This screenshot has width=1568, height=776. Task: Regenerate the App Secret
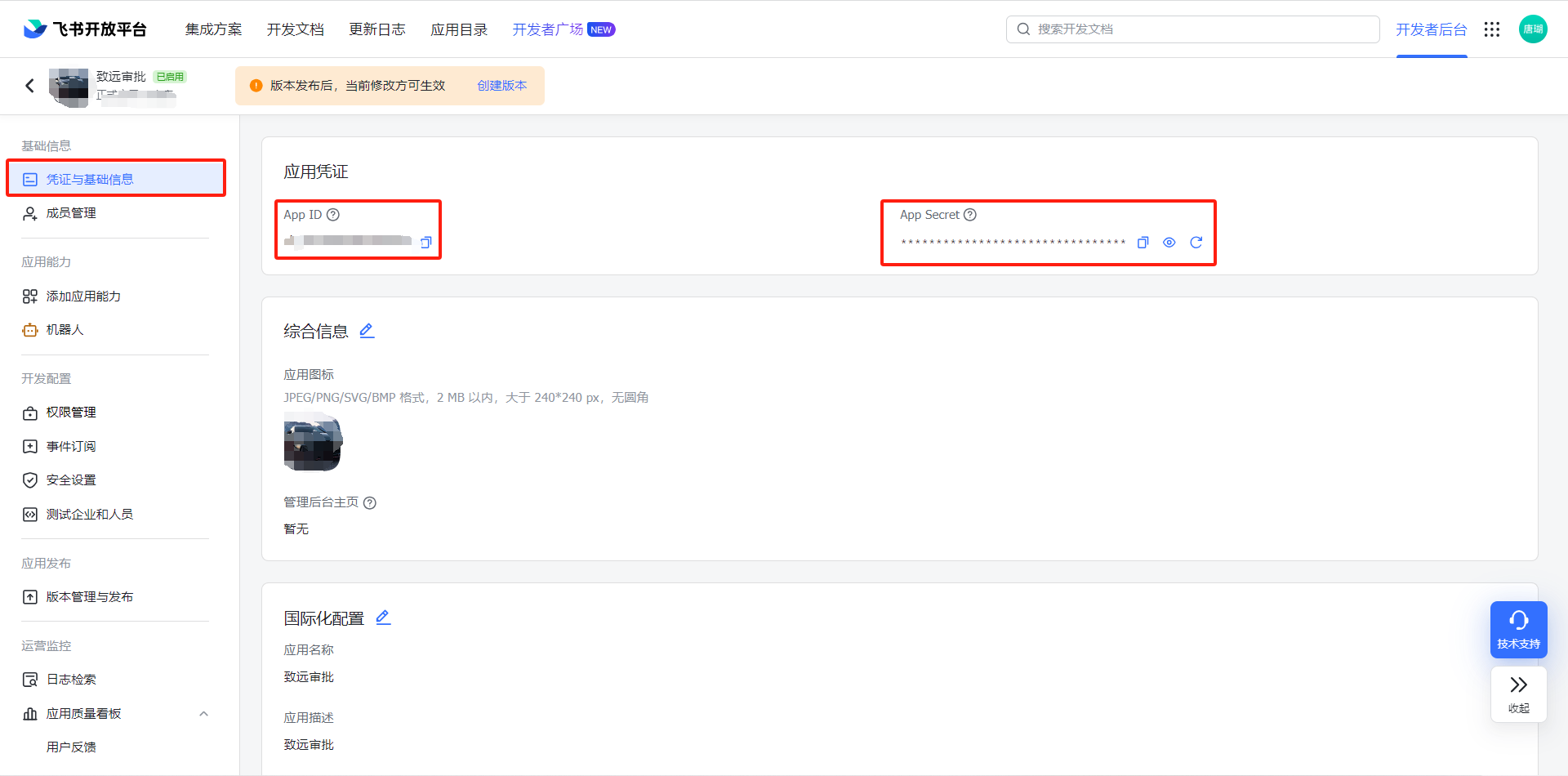coord(1196,243)
